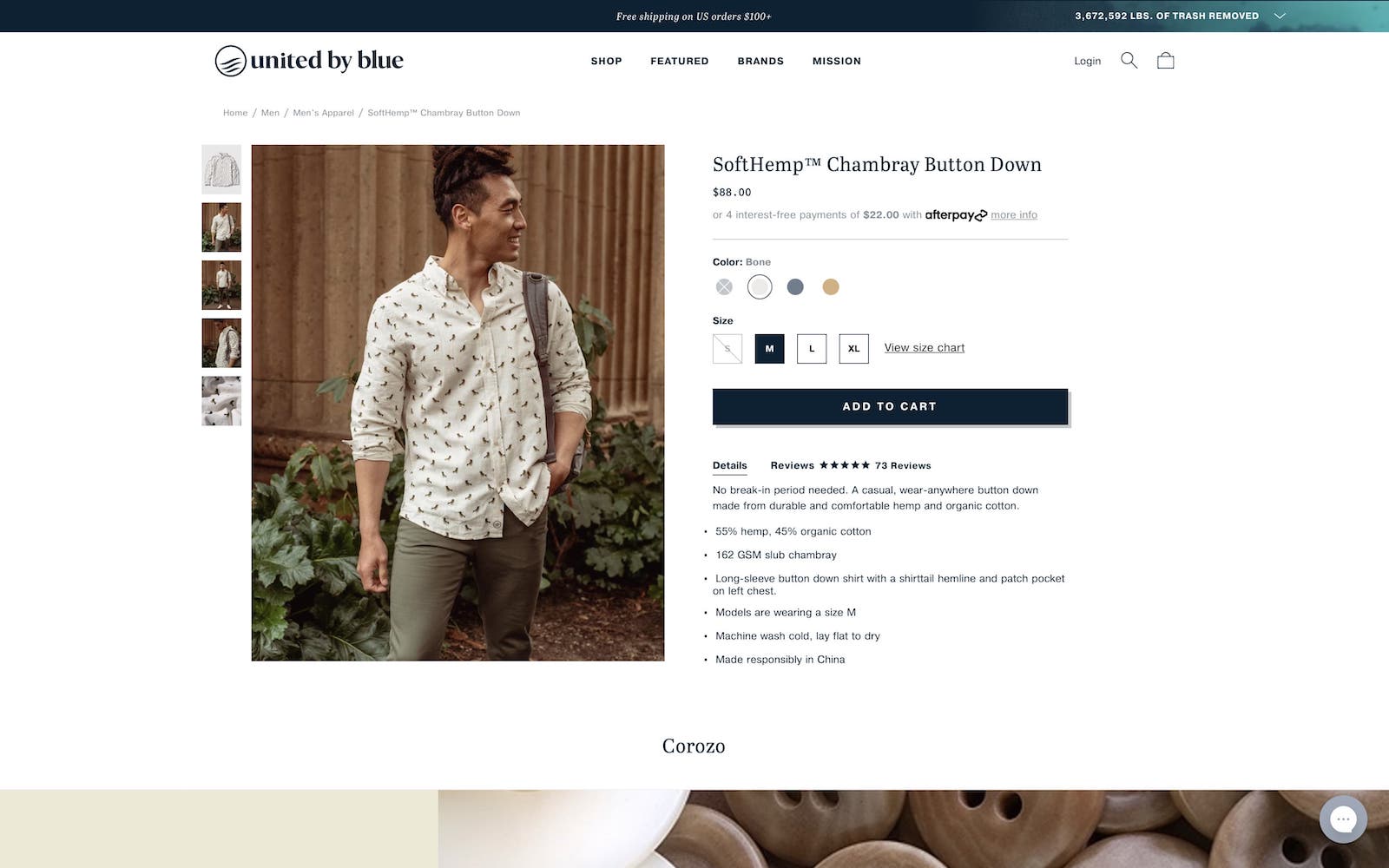1389x868 pixels.
Task: Open the SHOP navigation menu
Action: point(606,61)
